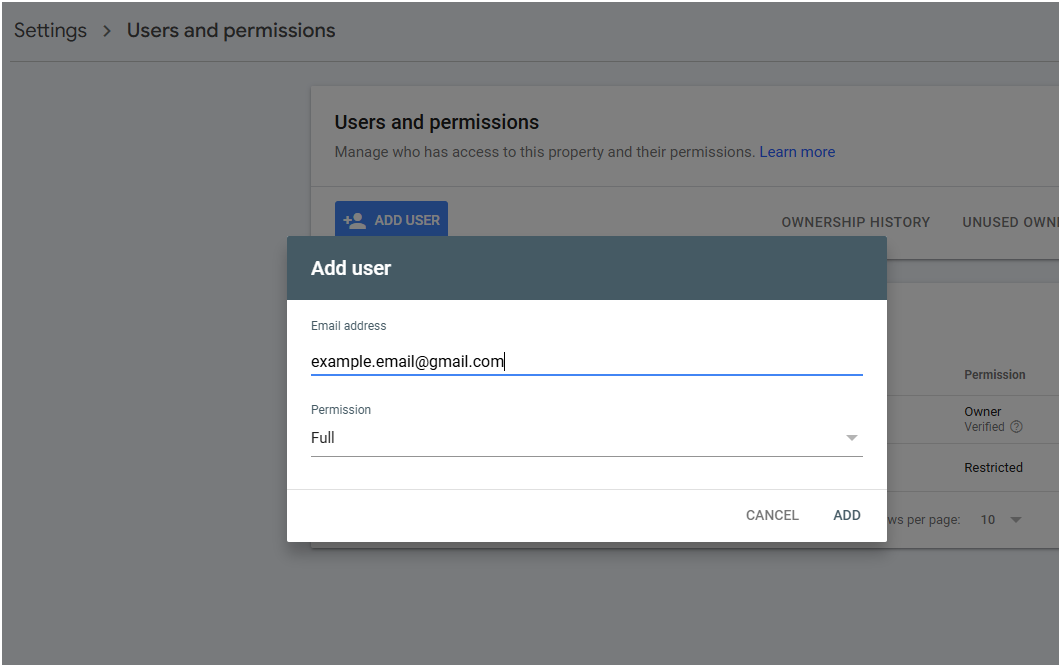Viewport: 1061px width, 667px height.
Task: Focus the Email address input field
Action: pyautogui.click(x=585, y=361)
